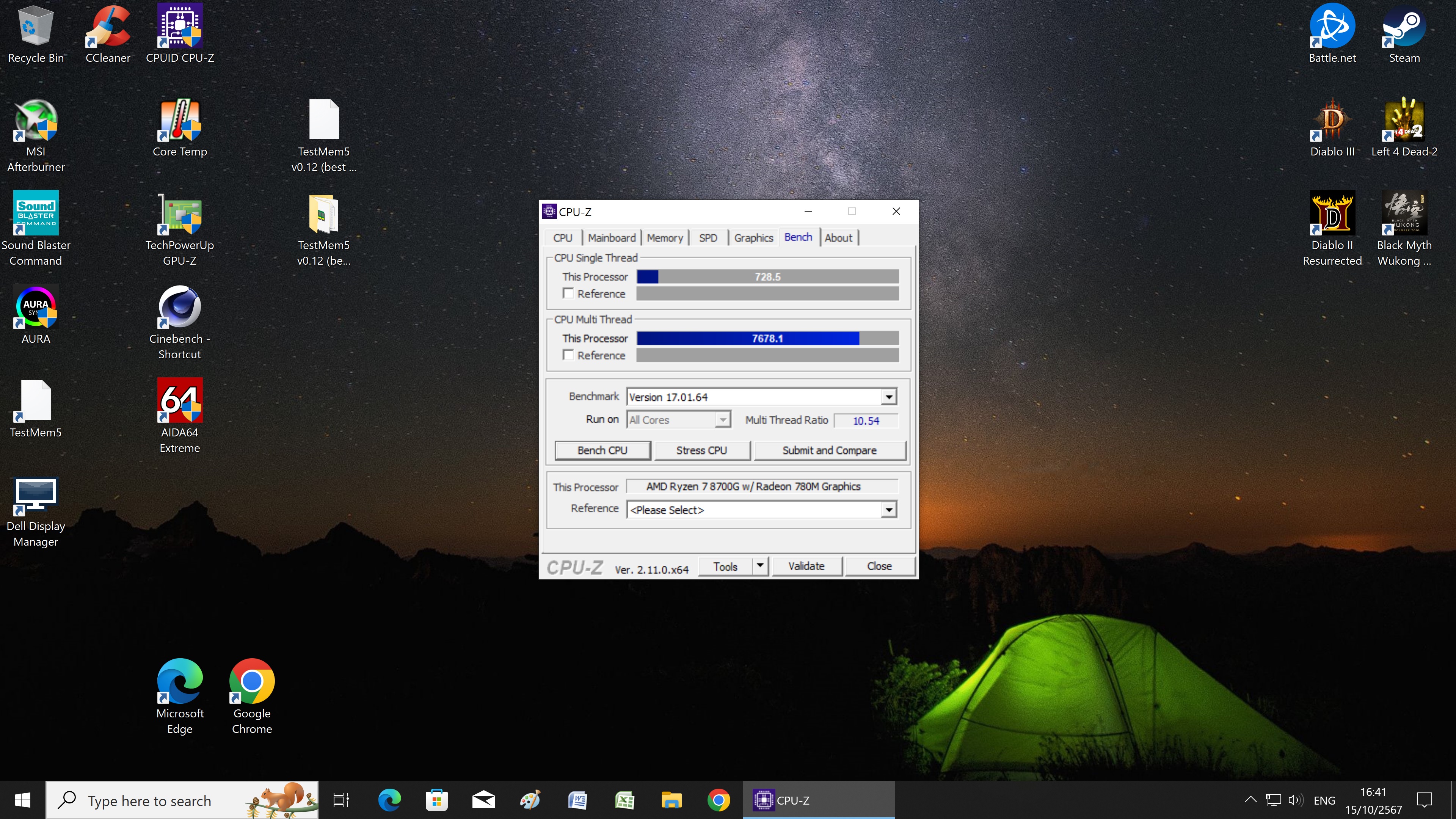This screenshot has width=1456, height=819.
Task: Open File Explorer from the taskbar
Action: [672, 800]
